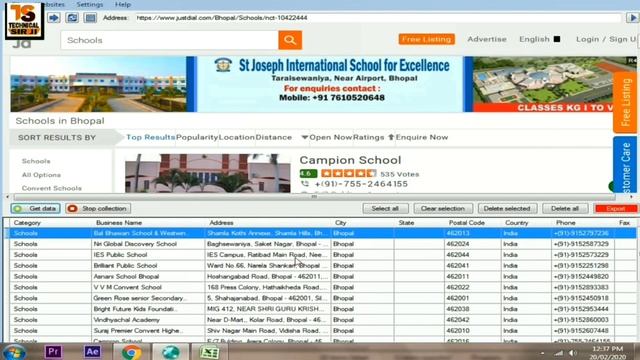Screen dimensions: 640x360
Task: Sort results by Distance
Action: [x=273, y=138]
